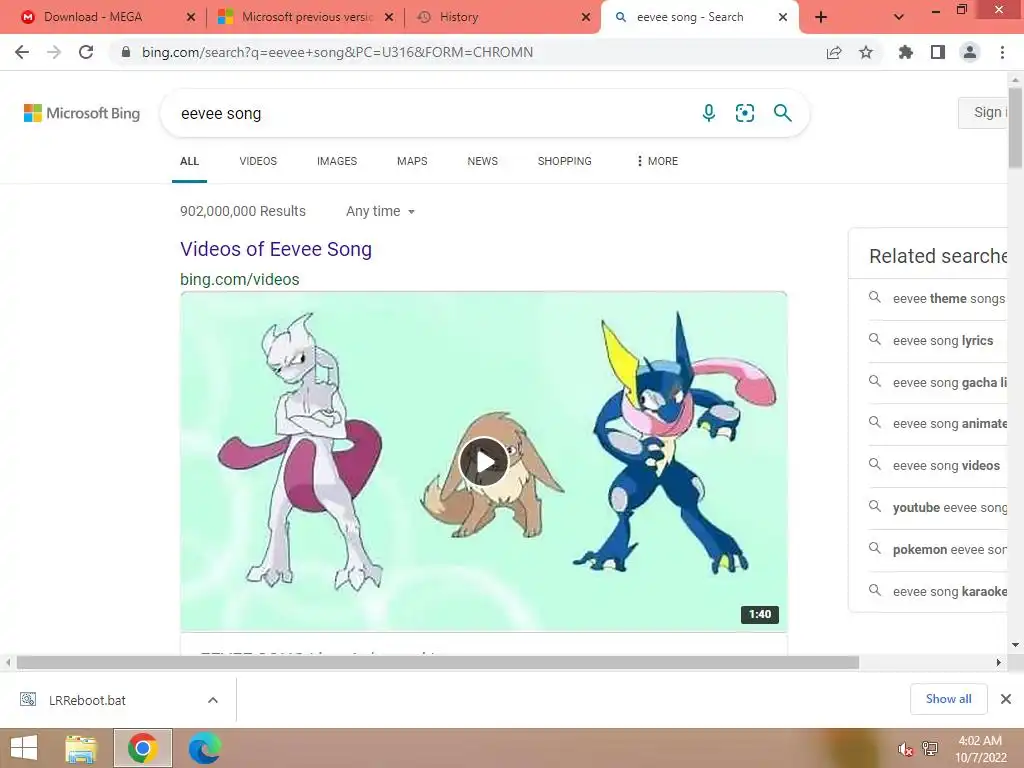Click the Chrome taskbar icon

(143, 748)
